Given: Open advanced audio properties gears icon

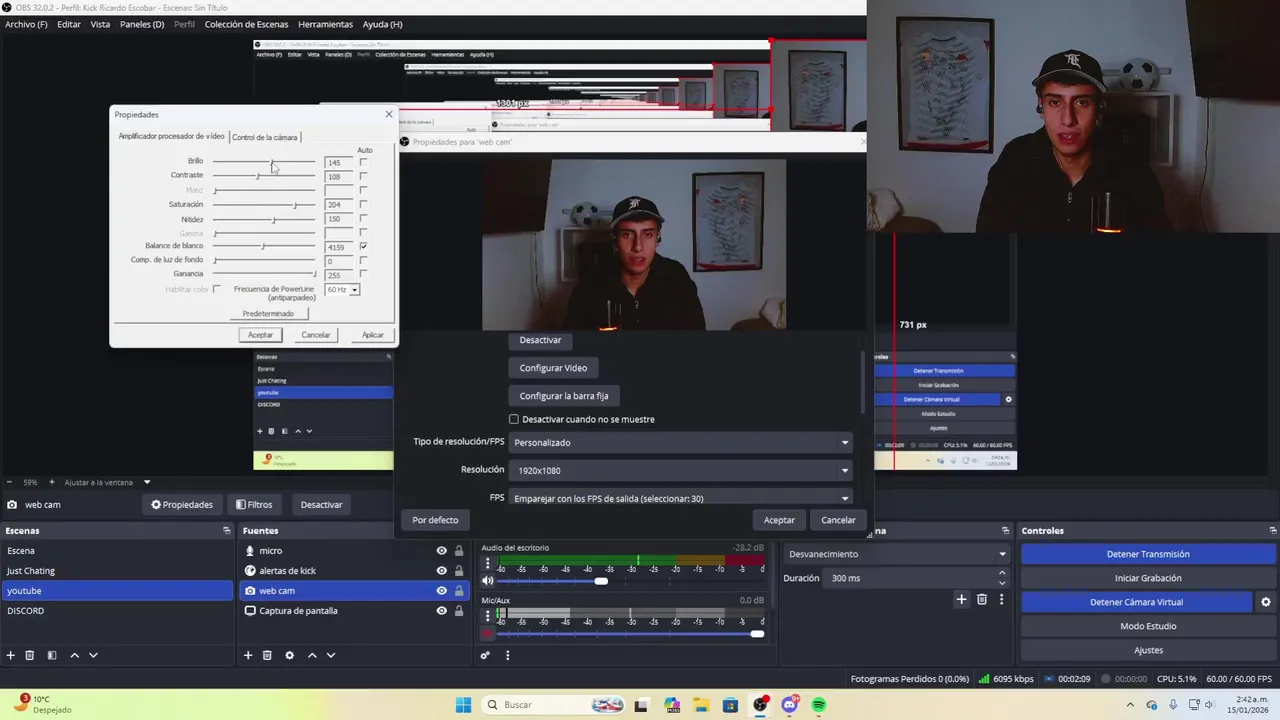Looking at the screenshot, I should pos(485,655).
